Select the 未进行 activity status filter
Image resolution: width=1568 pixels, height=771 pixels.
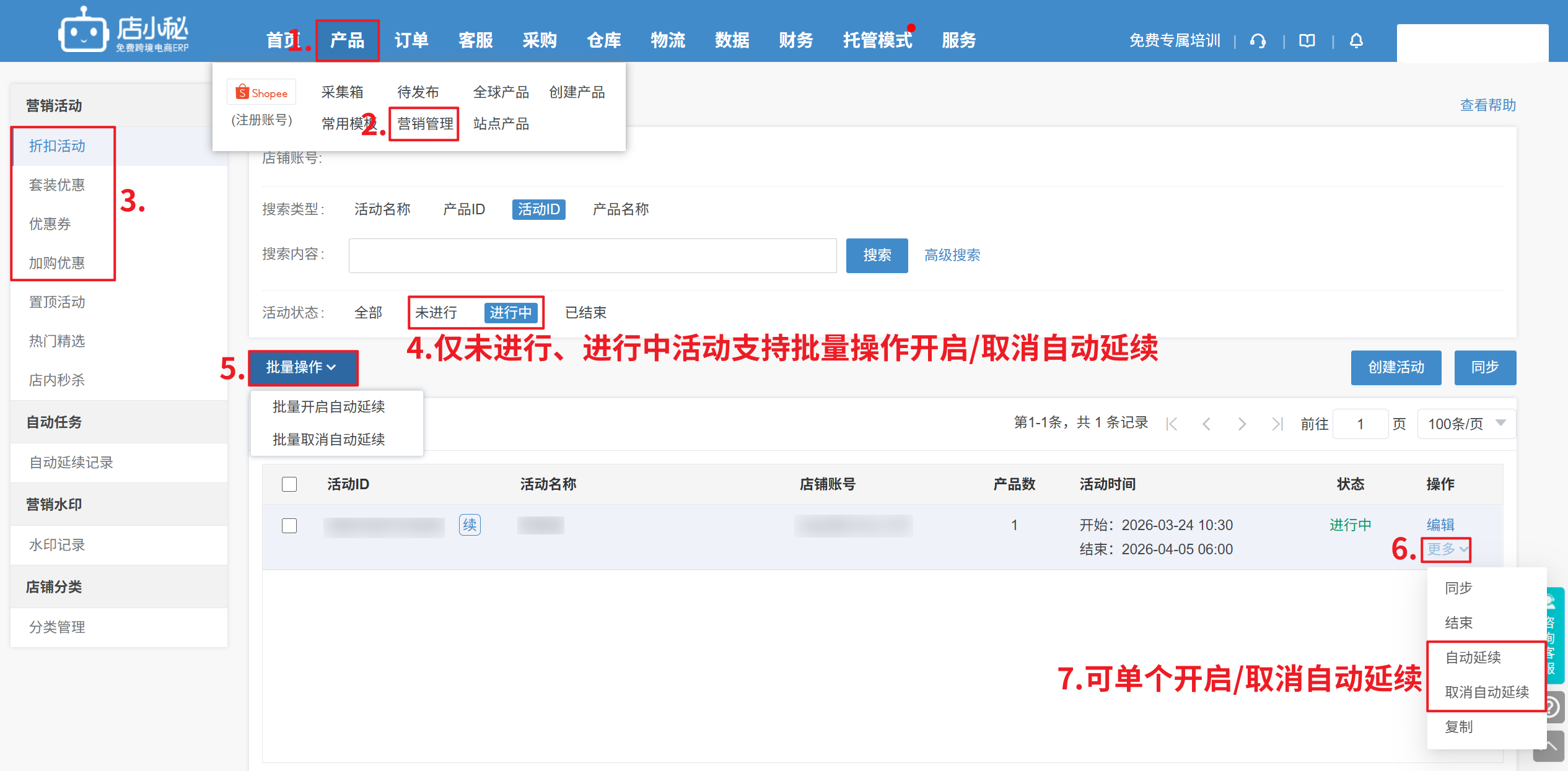(436, 313)
